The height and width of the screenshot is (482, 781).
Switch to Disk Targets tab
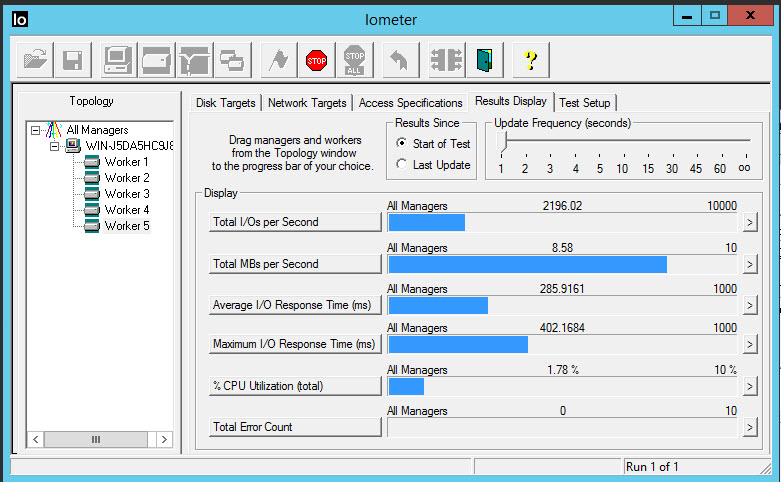point(226,103)
